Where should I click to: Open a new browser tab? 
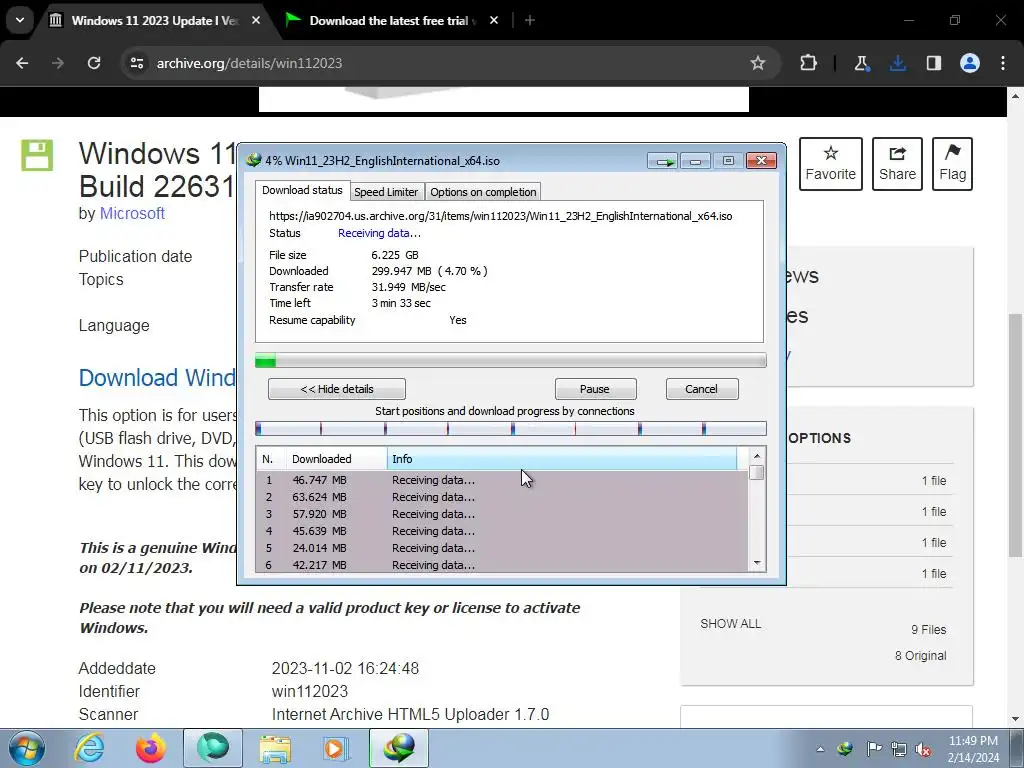(x=530, y=20)
